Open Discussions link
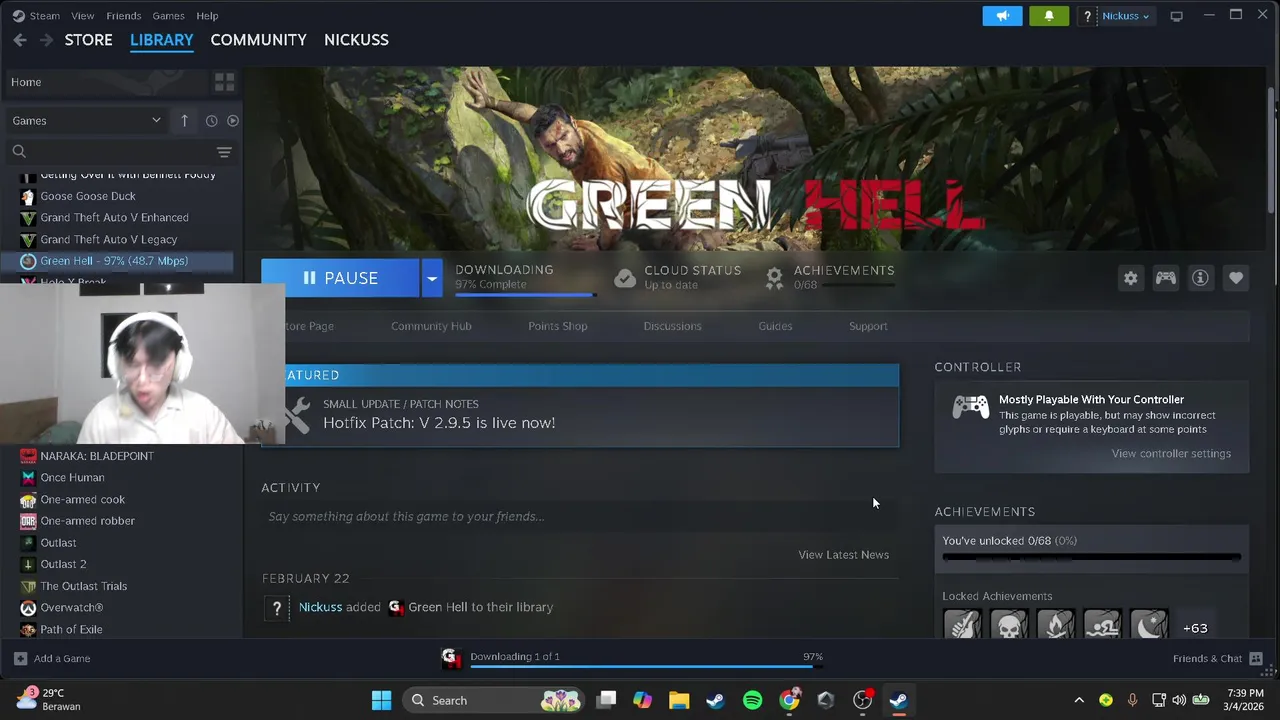Image resolution: width=1280 pixels, height=720 pixels. pos(672,326)
